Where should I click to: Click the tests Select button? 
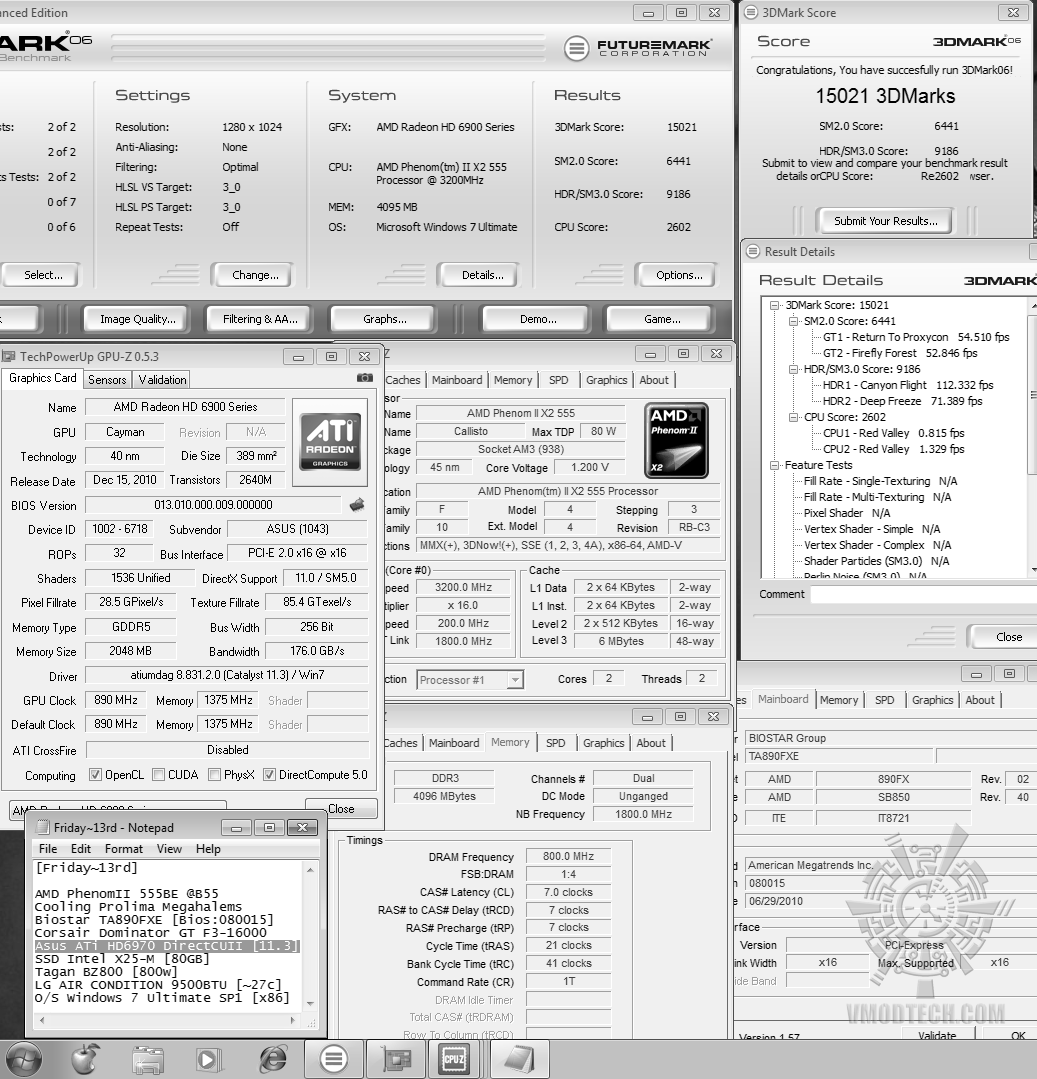pyautogui.click(x=43, y=275)
